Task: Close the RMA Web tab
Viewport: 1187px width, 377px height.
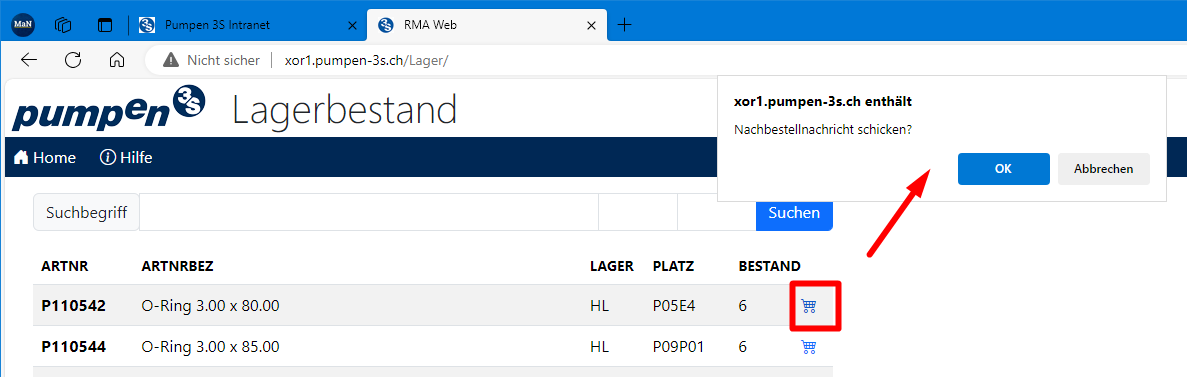Action: click(591, 25)
